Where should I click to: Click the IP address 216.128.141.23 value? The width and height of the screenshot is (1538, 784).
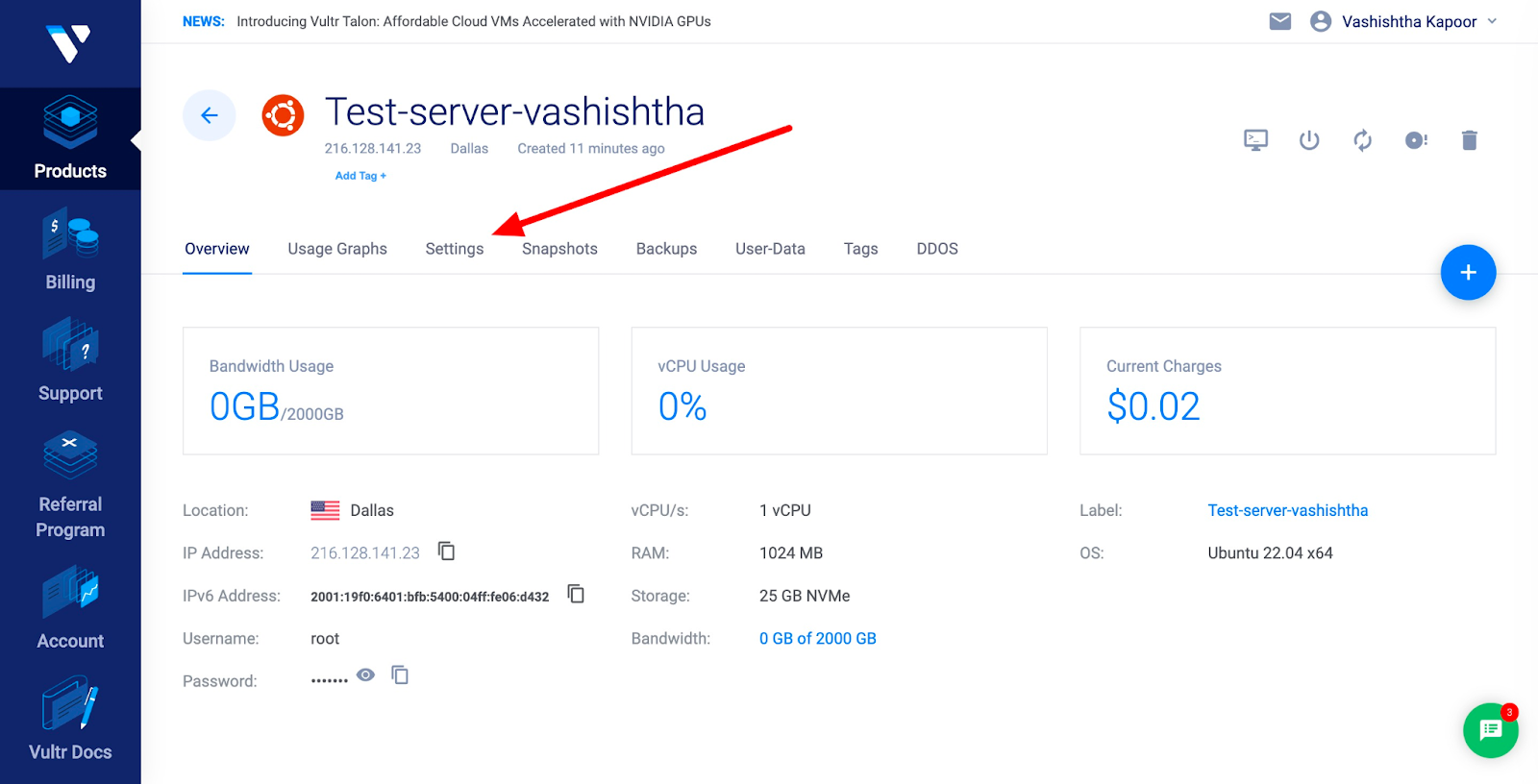(365, 553)
